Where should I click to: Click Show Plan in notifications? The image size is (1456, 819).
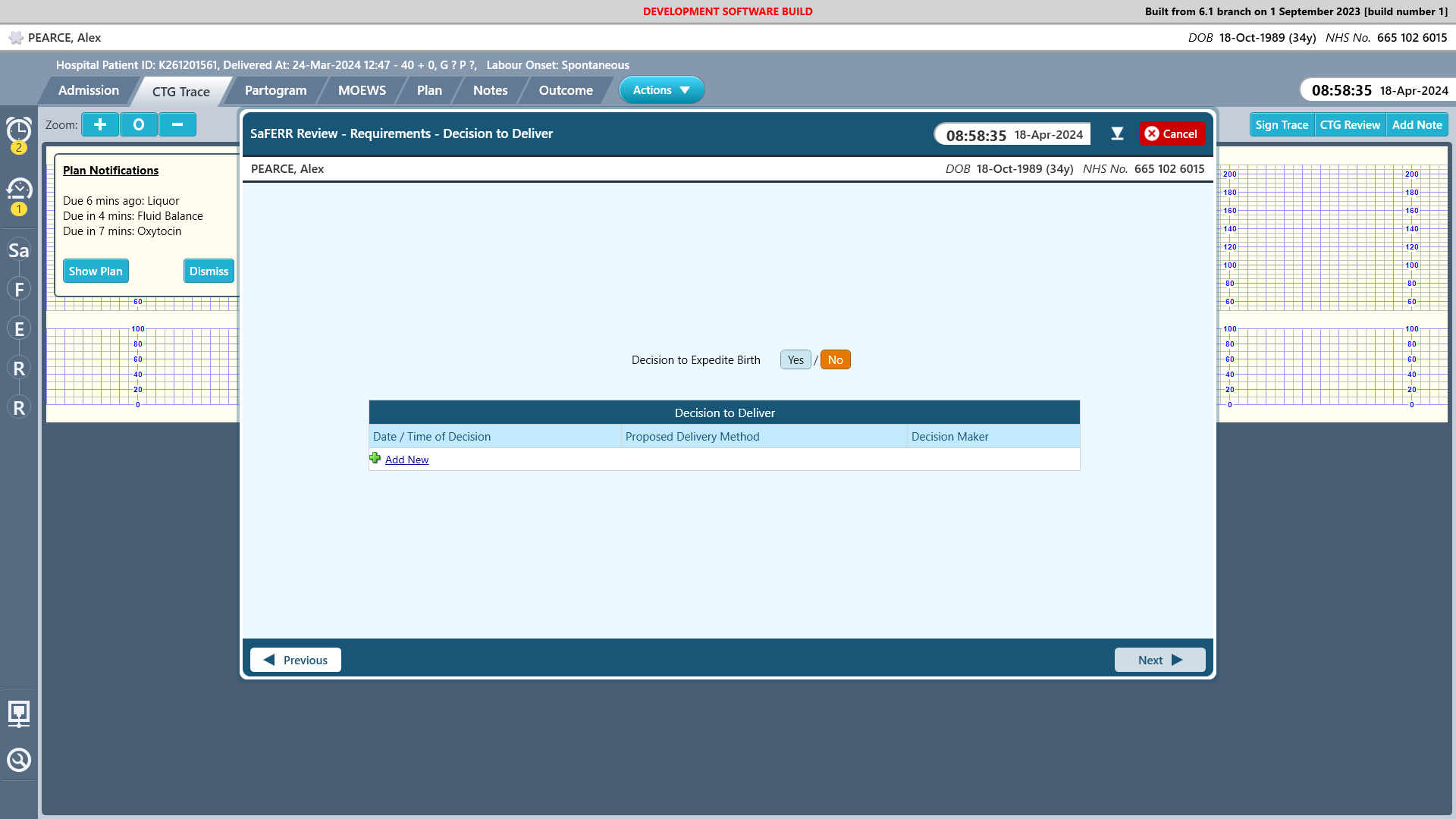(x=96, y=271)
